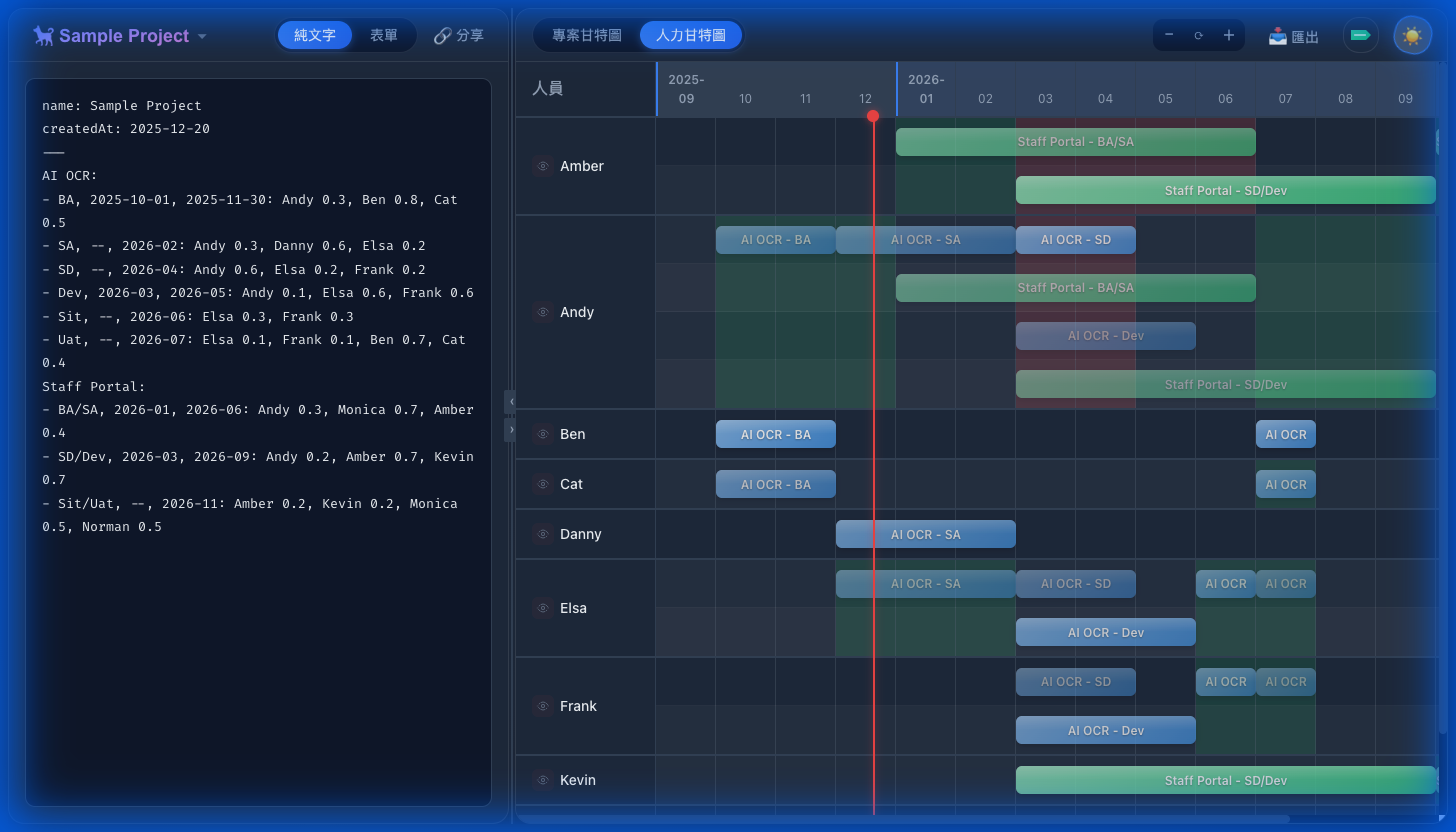Click the eye icon next to Kevin

pyautogui.click(x=543, y=780)
